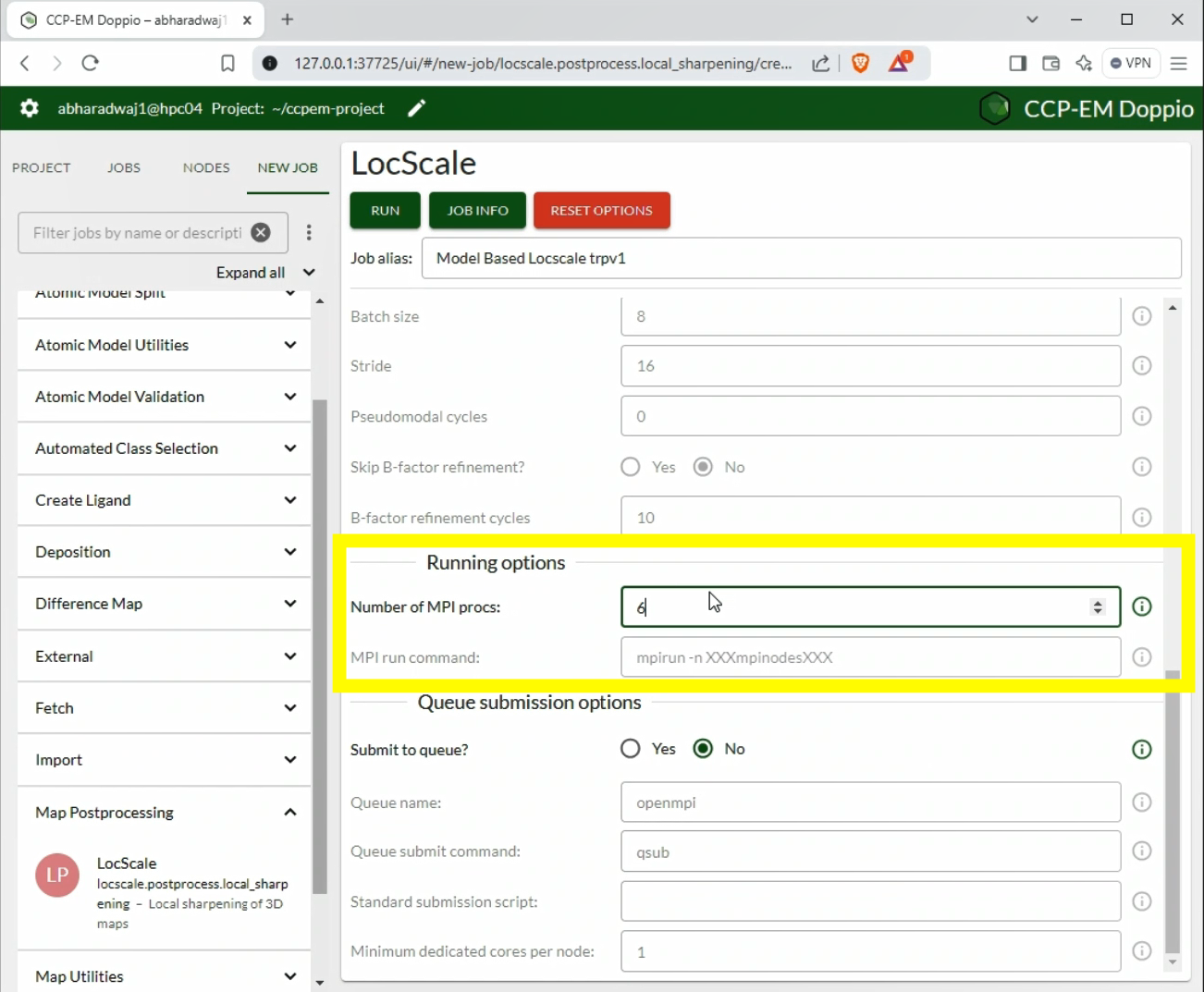Show info for Queue name
1204x992 pixels.
pyautogui.click(x=1142, y=802)
